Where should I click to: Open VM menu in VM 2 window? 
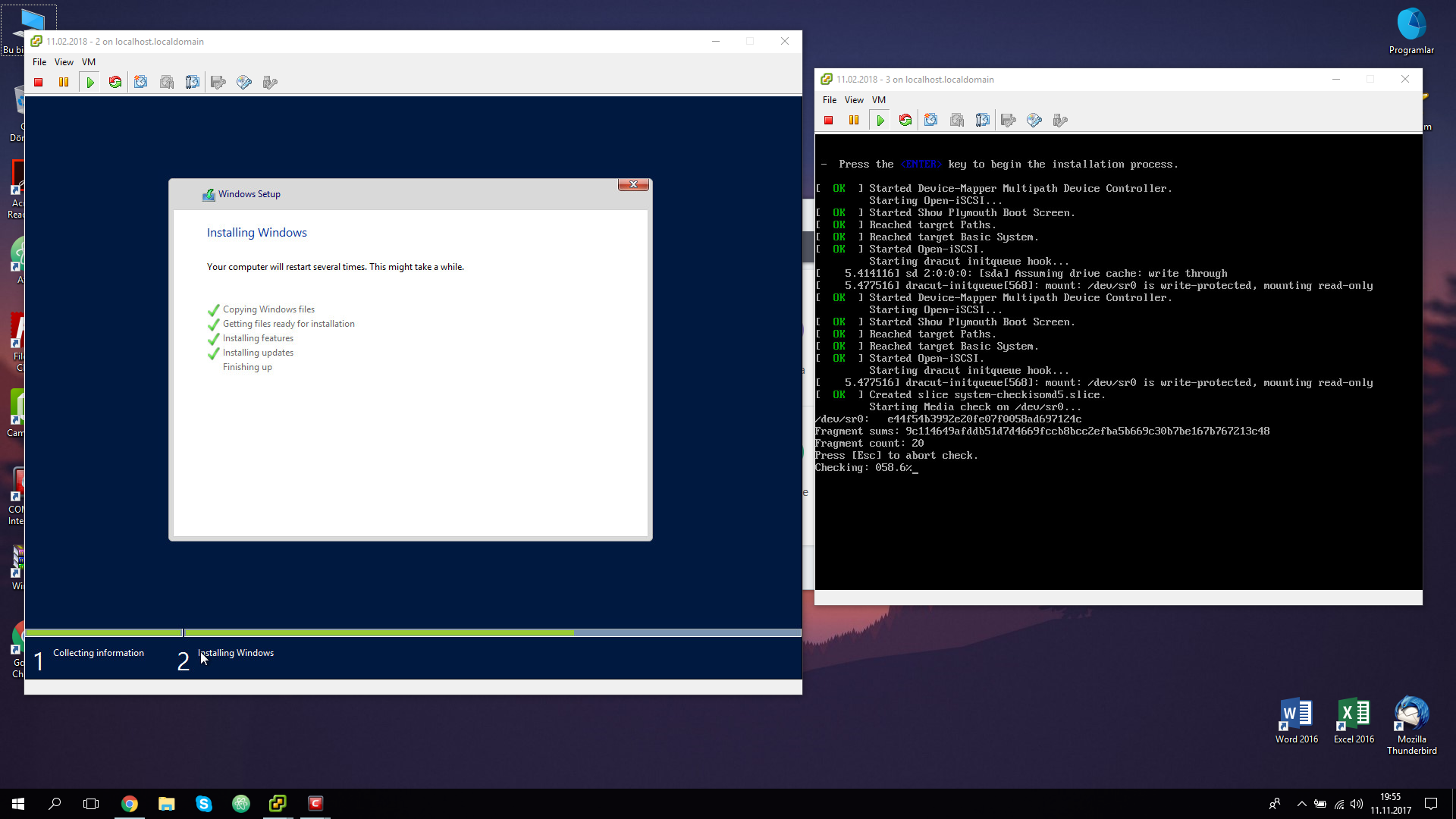tap(89, 62)
